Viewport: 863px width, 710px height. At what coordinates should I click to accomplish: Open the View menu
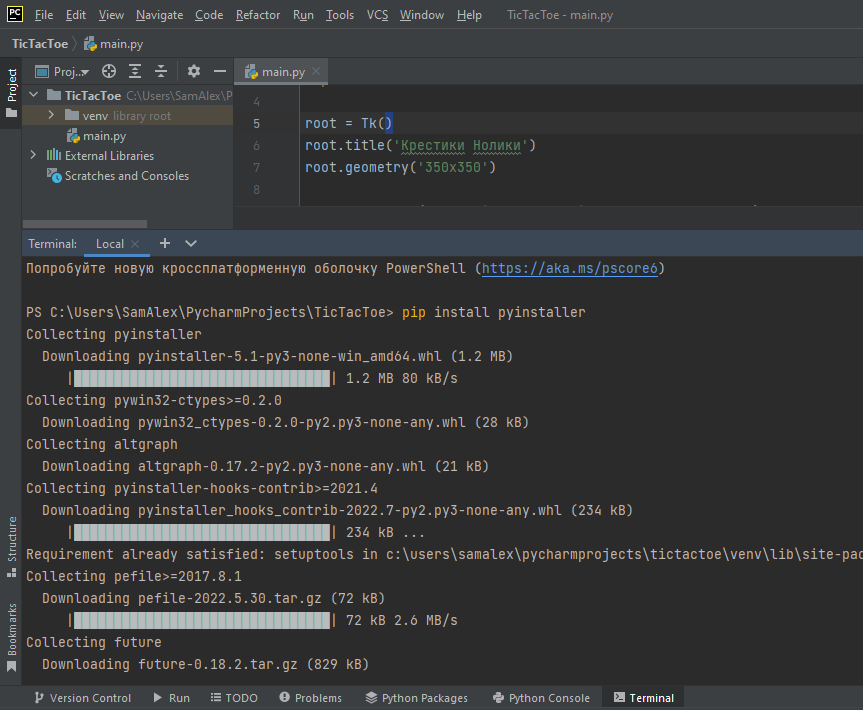[111, 15]
